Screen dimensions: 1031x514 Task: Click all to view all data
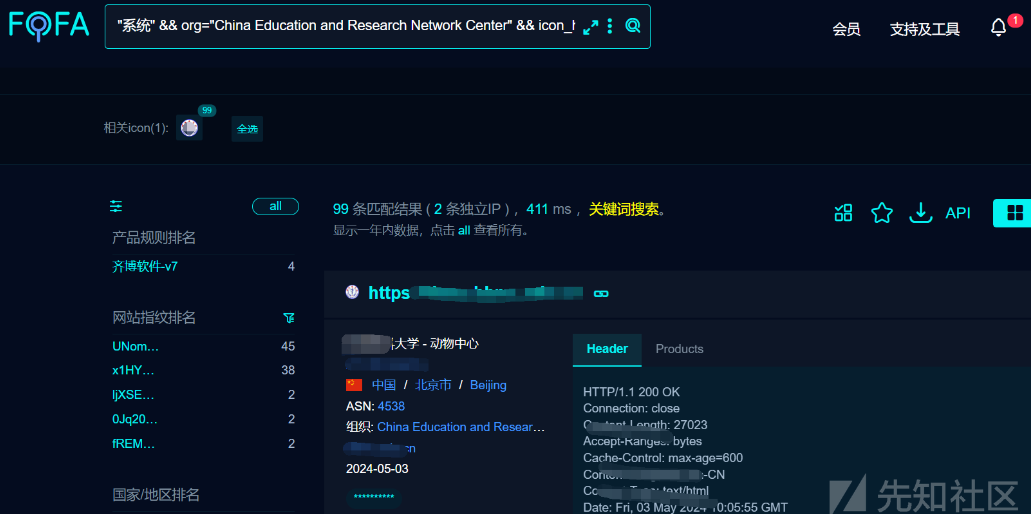pos(464,231)
